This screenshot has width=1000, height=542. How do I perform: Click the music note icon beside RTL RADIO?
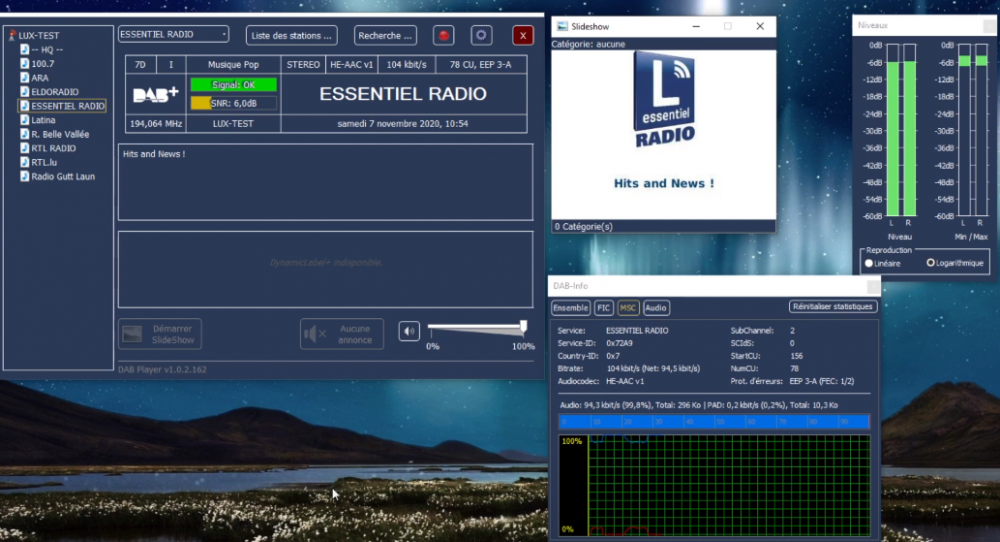click(24, 148)
